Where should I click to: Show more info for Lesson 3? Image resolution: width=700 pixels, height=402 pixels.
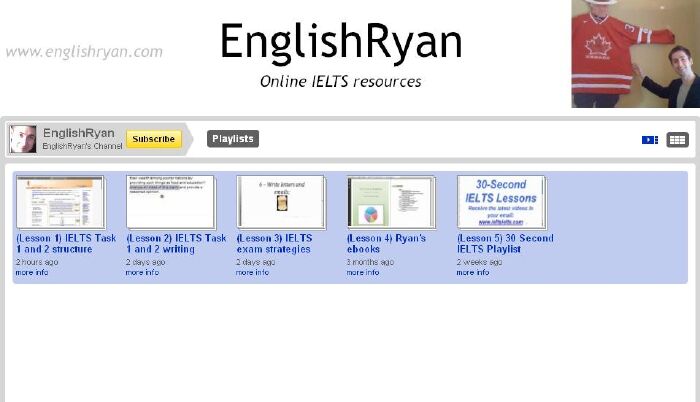pyautogui.click(x=252, y=272)
